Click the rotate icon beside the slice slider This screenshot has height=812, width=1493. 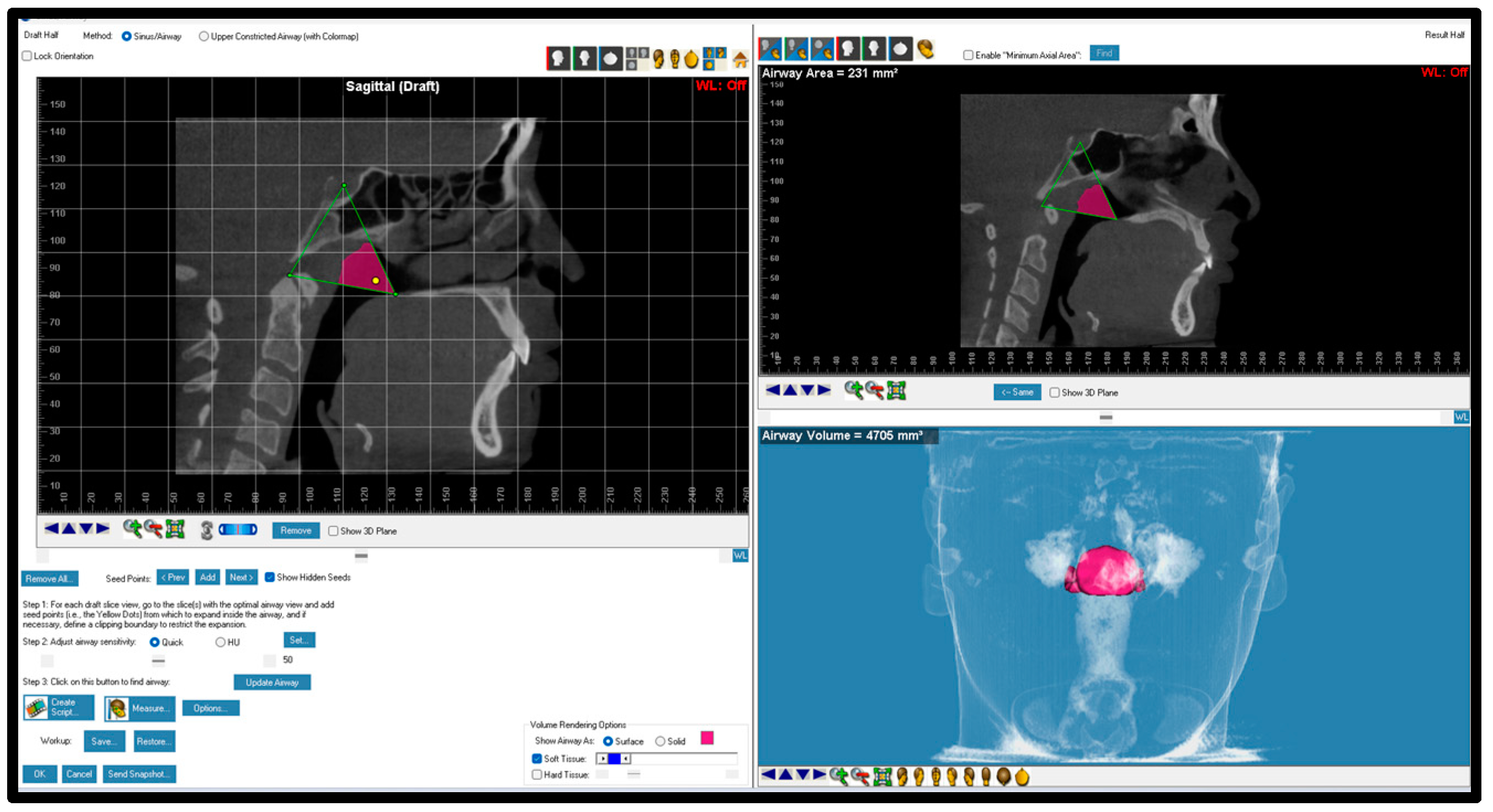[x=206, y=530]
